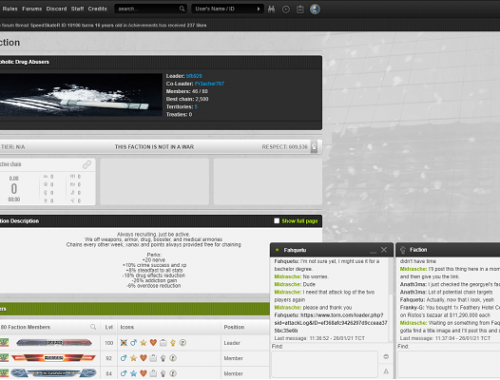The width and height of the screenshot is (500, 380).
Task: Click the chain link icon in chain box
Action: click(87, 164)
